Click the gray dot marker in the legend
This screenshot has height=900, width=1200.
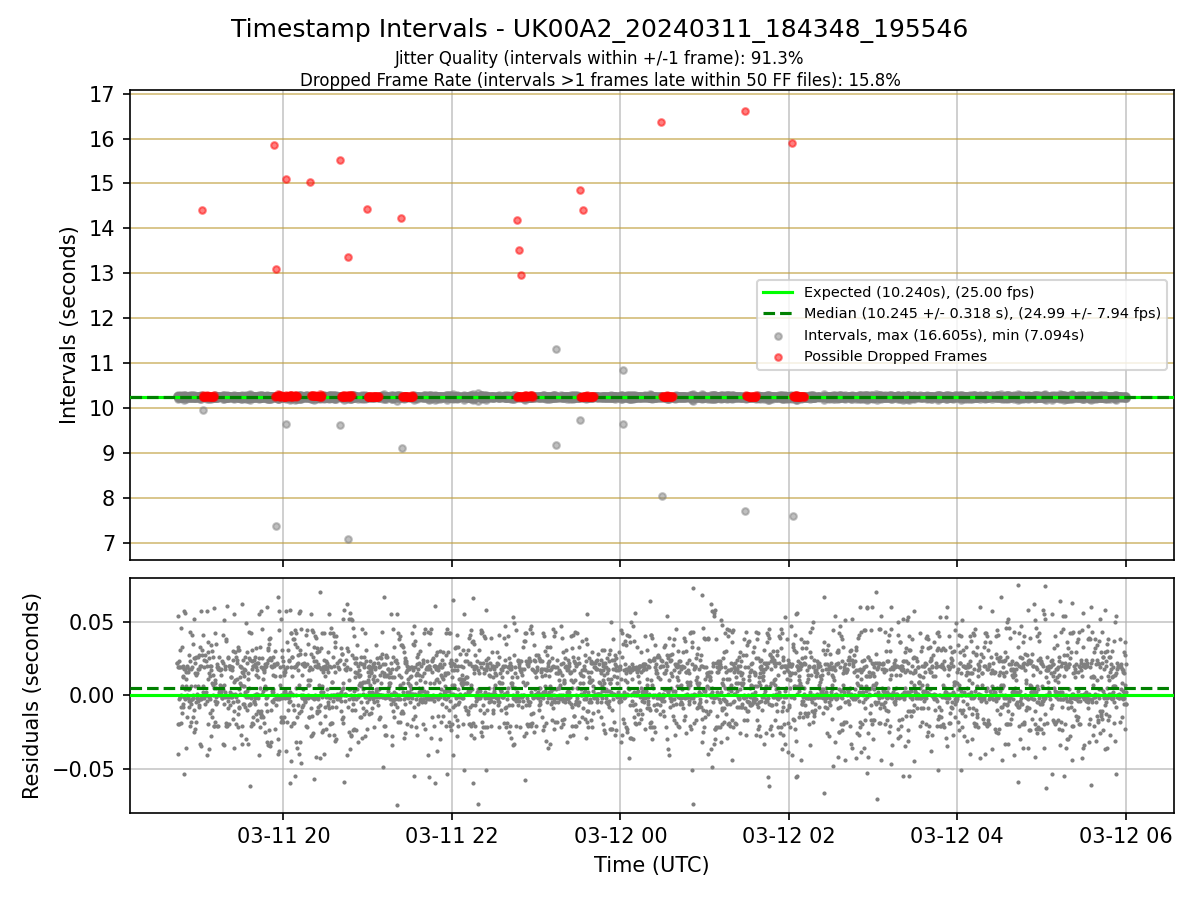click(x=778, y=335)
